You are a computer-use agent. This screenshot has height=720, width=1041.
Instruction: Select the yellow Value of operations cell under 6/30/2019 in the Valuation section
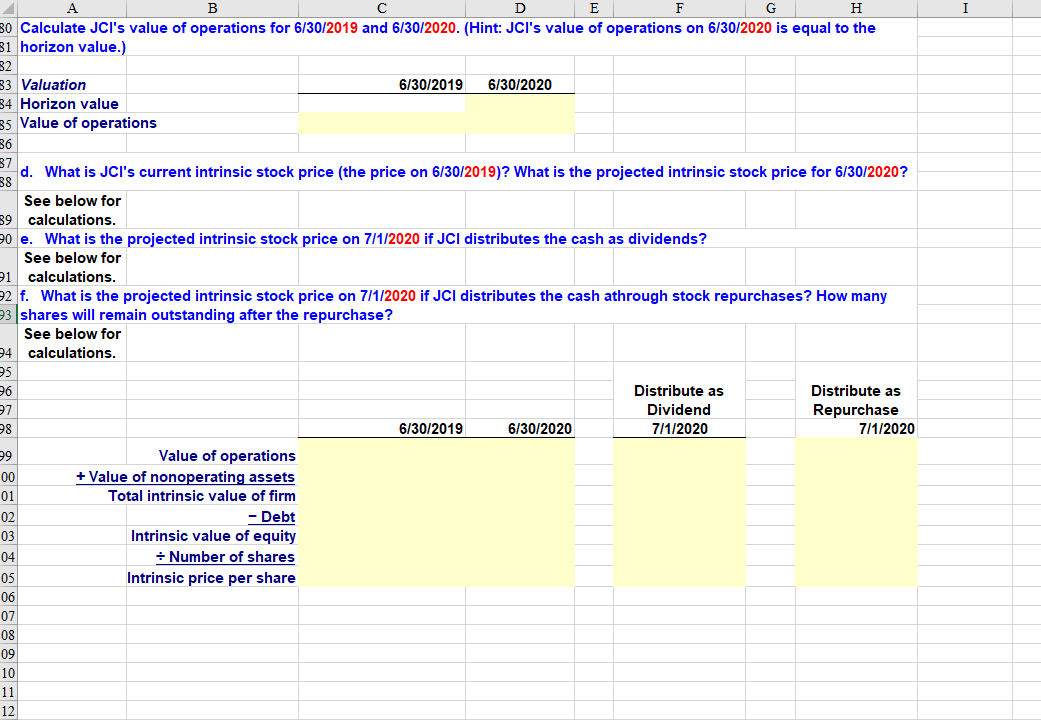382,123
